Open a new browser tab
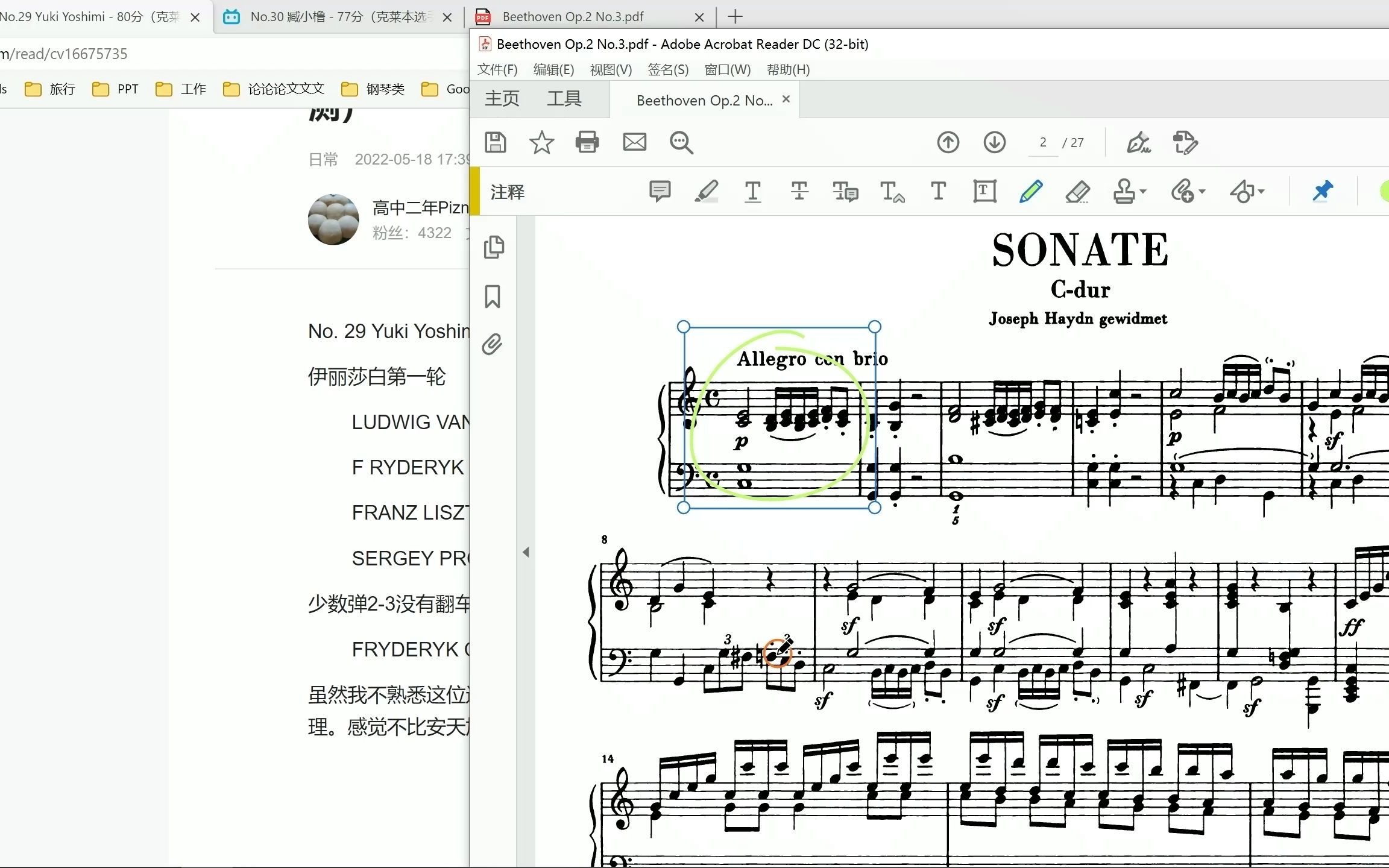This screenshot has width=1389, height=868. coord(735,16)
